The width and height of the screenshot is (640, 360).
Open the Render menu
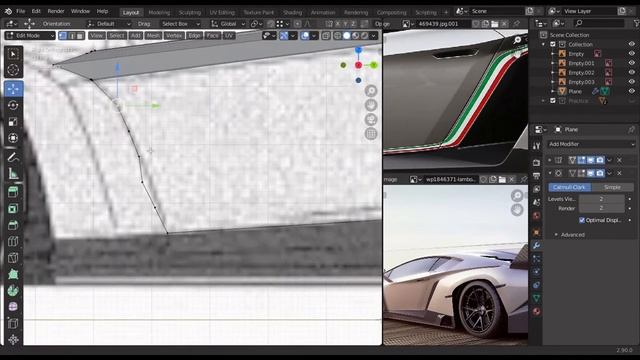click(x=56, y=11)
